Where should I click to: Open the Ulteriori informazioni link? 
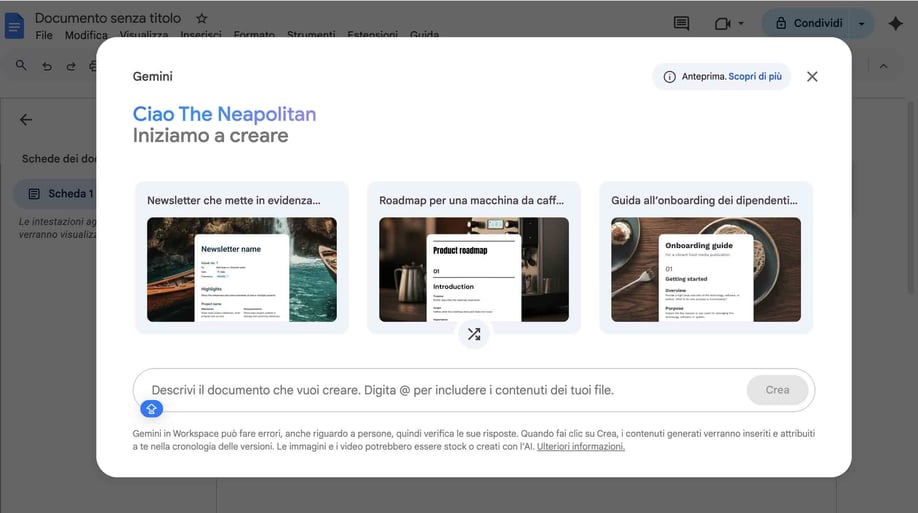click(x=581, y=446)
